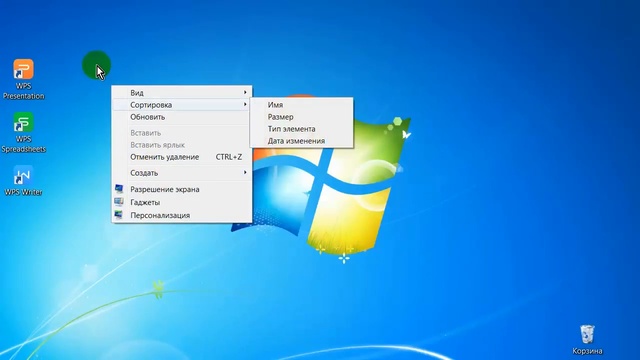Click the icon beside Гаджеты
This screenshot has width=640, height=360.
[119, 202]
